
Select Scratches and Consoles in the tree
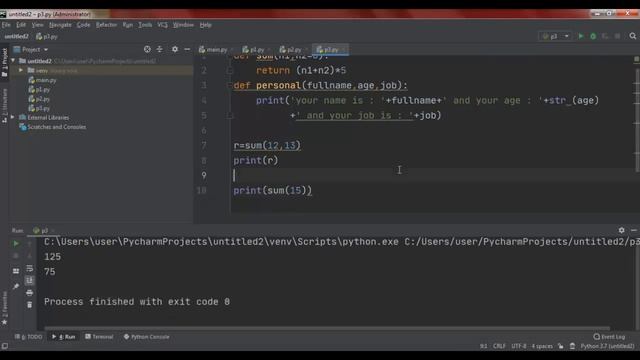click(53, 127)
